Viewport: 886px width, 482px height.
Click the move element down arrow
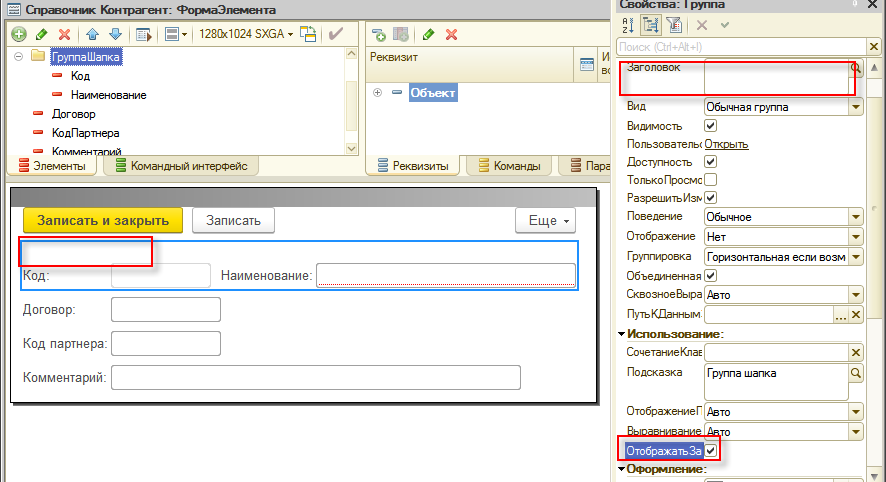[115, 34]
